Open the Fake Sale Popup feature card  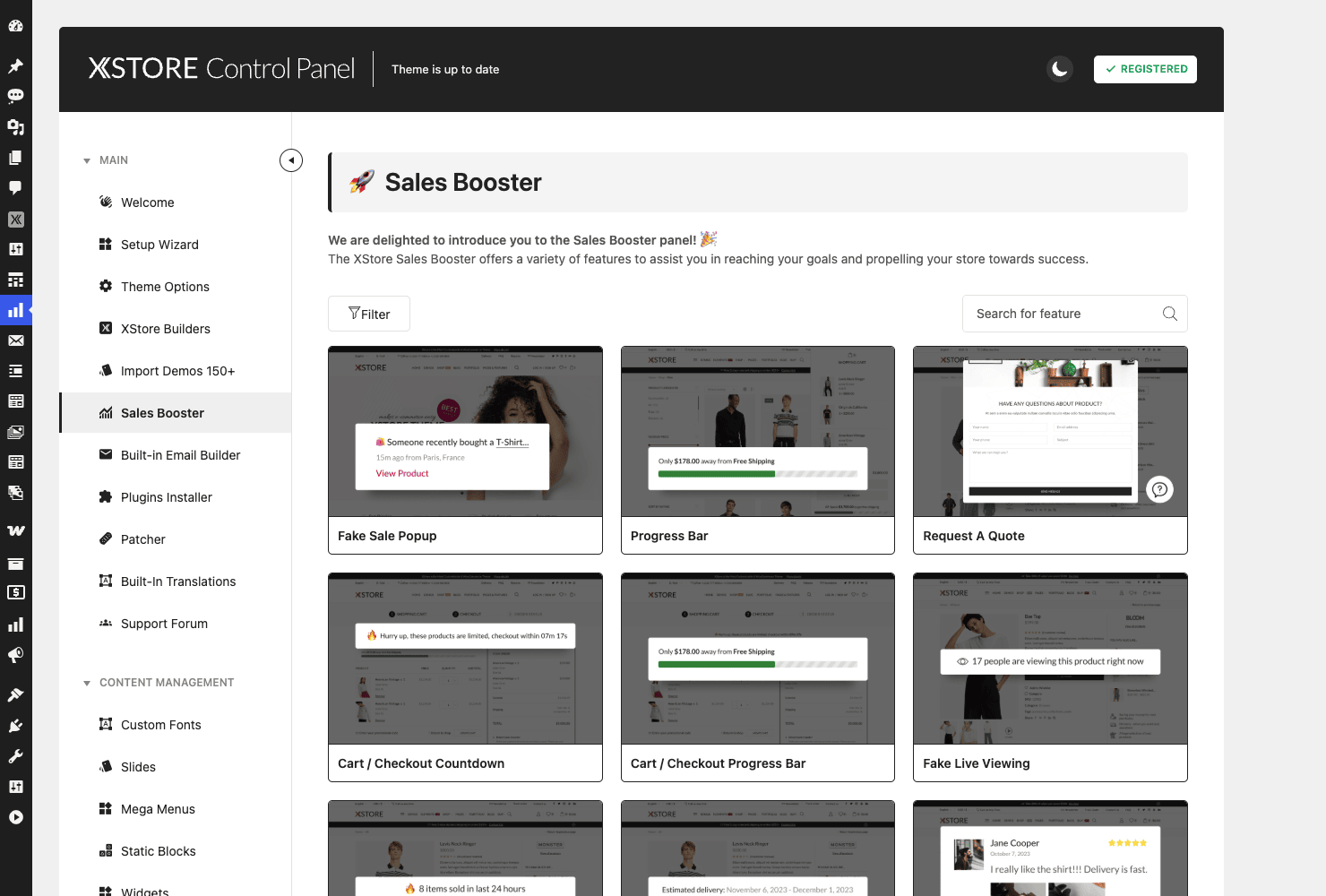coord(465,450)
